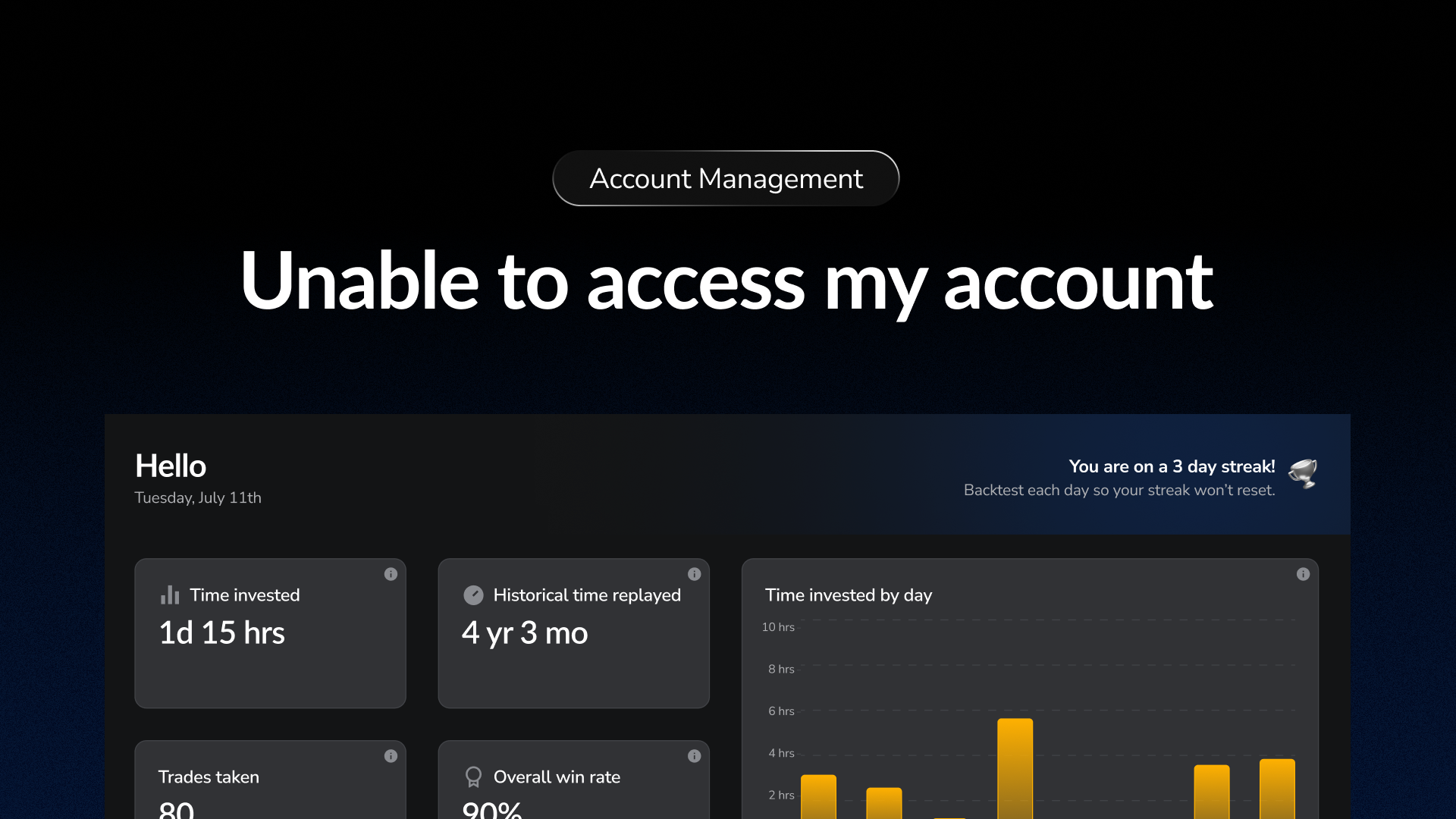Click the 'You are on a 3 day streak!' text

[1172, 466]
